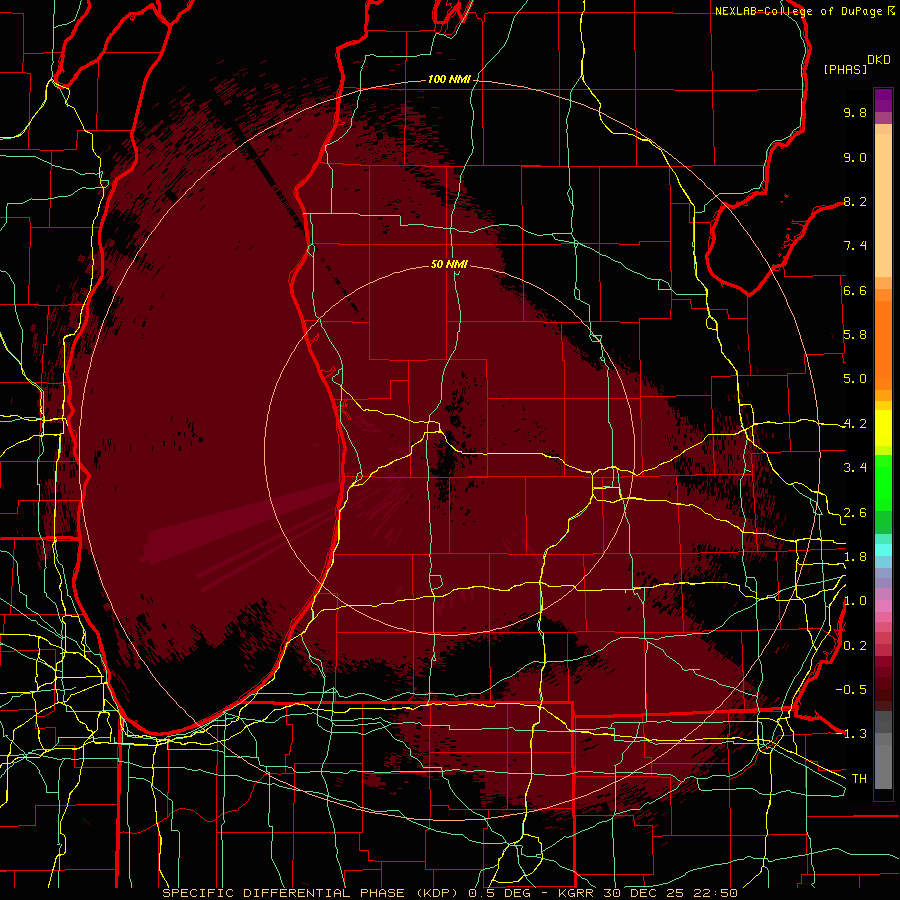
Task: Select the "0.2" scale value
Action: pyautogui.click(x=855, y=646)
